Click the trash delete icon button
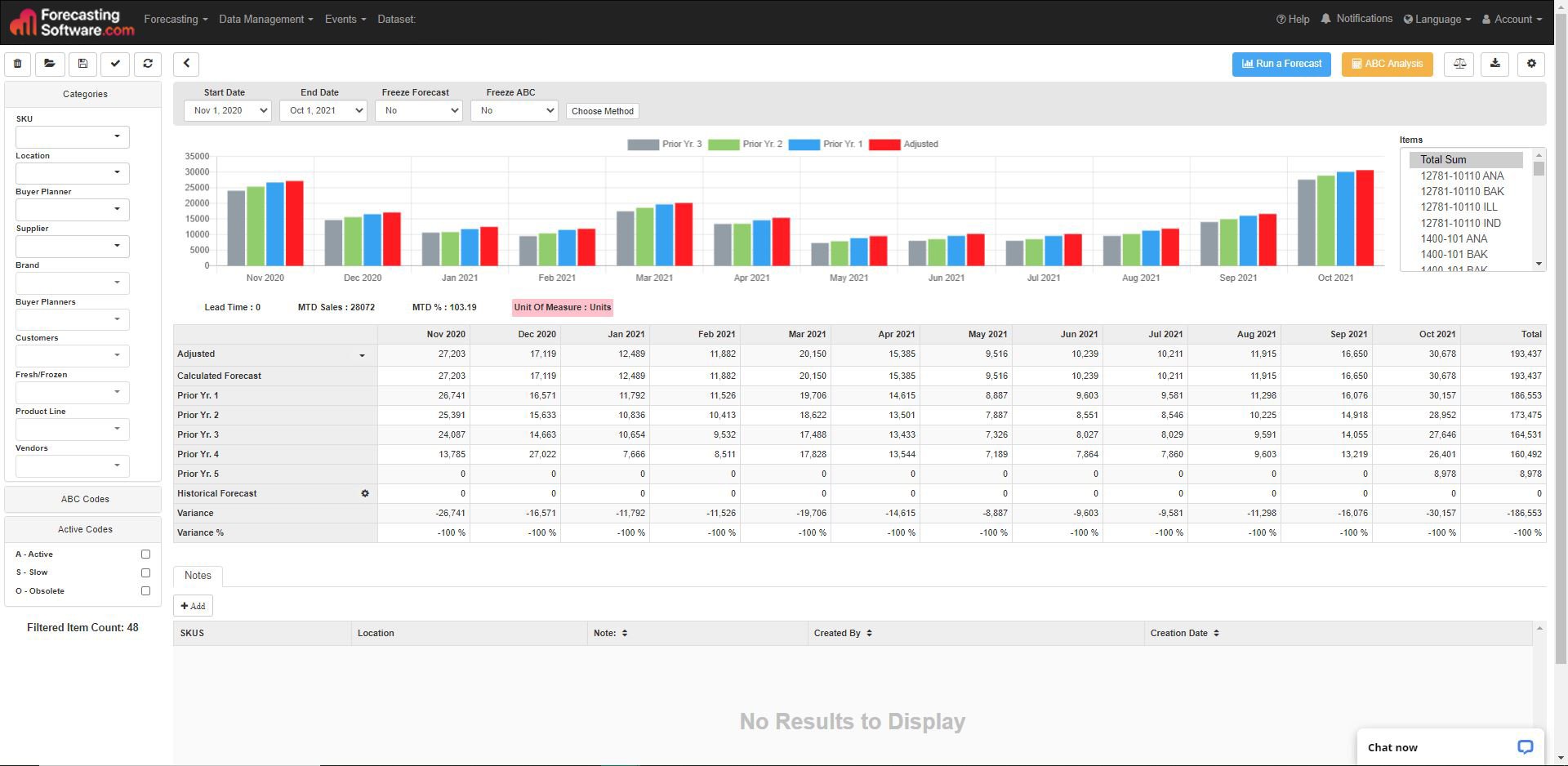The image size is (1568, 766). pyautogui.click(x=17, y=64)
